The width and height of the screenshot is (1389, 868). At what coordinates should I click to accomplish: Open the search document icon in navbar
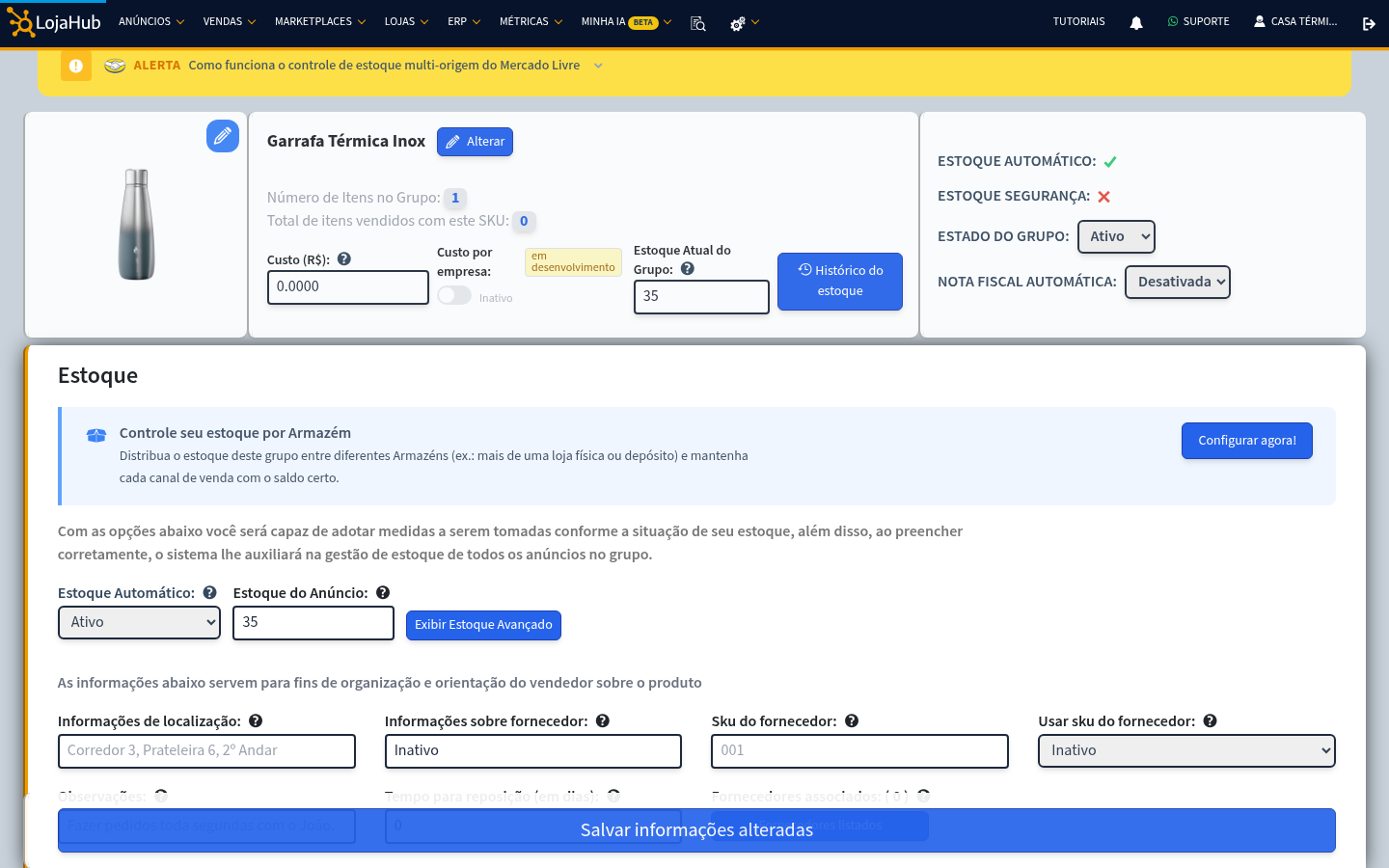pyautogui.click(x=698, y=23)
